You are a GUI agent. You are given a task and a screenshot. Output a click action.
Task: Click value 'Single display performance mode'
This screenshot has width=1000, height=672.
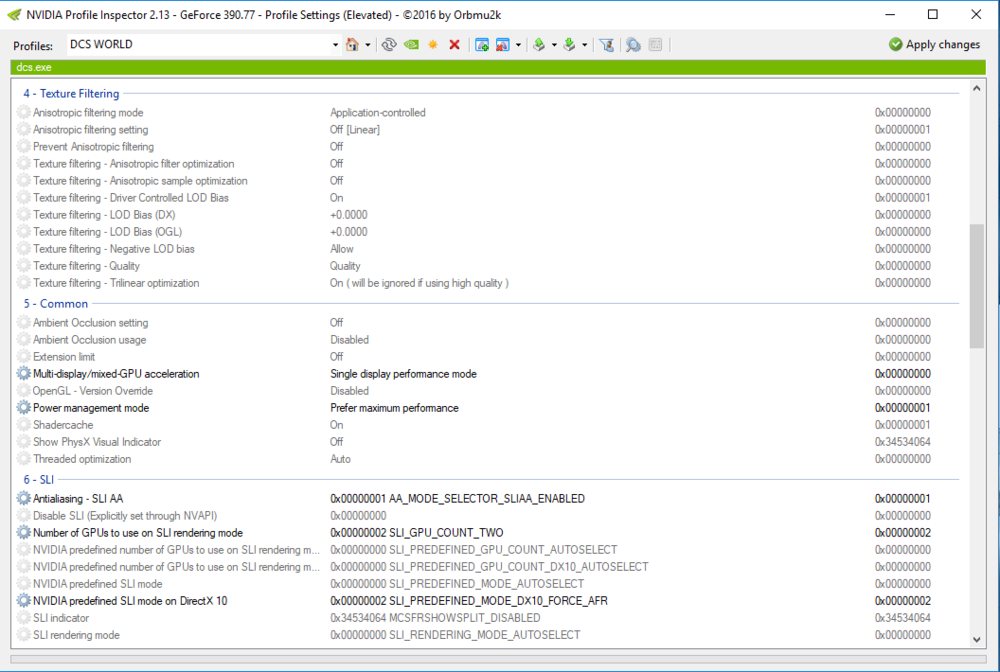(x=403, y=374)
